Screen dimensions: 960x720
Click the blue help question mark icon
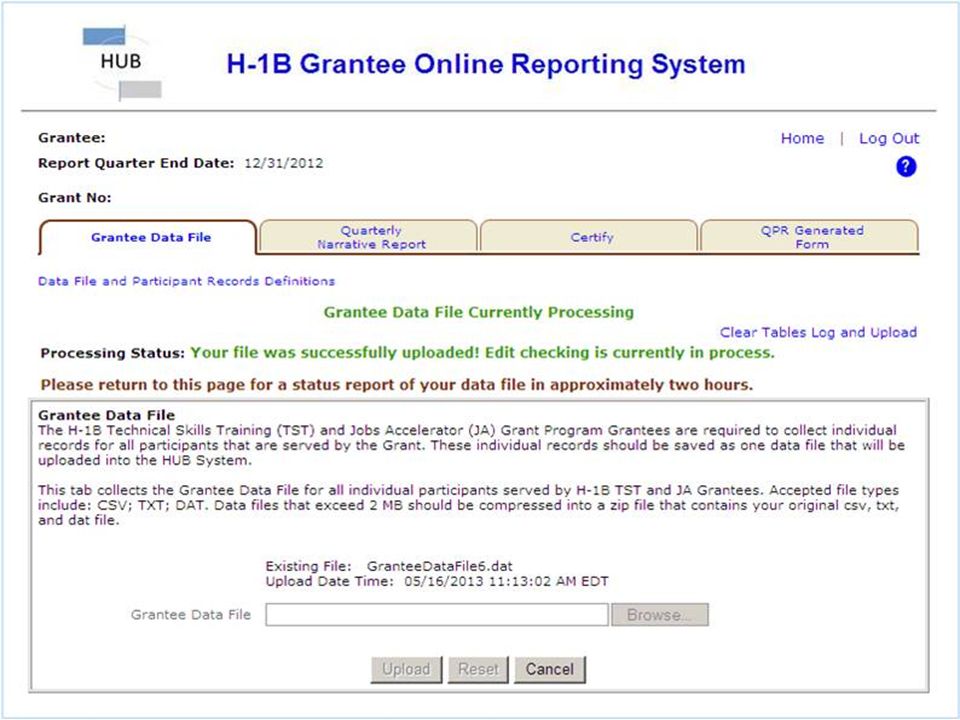click(906, 167)
